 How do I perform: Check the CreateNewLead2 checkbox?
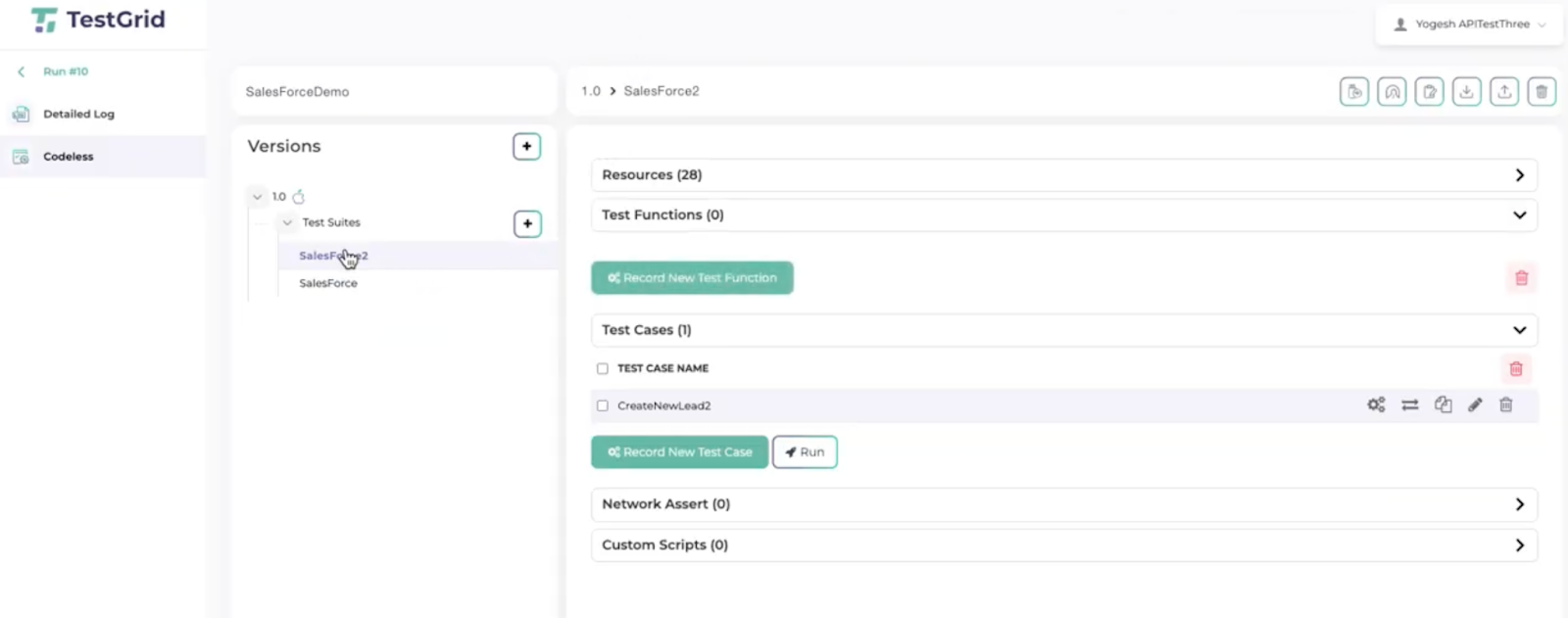pos(603,405)
